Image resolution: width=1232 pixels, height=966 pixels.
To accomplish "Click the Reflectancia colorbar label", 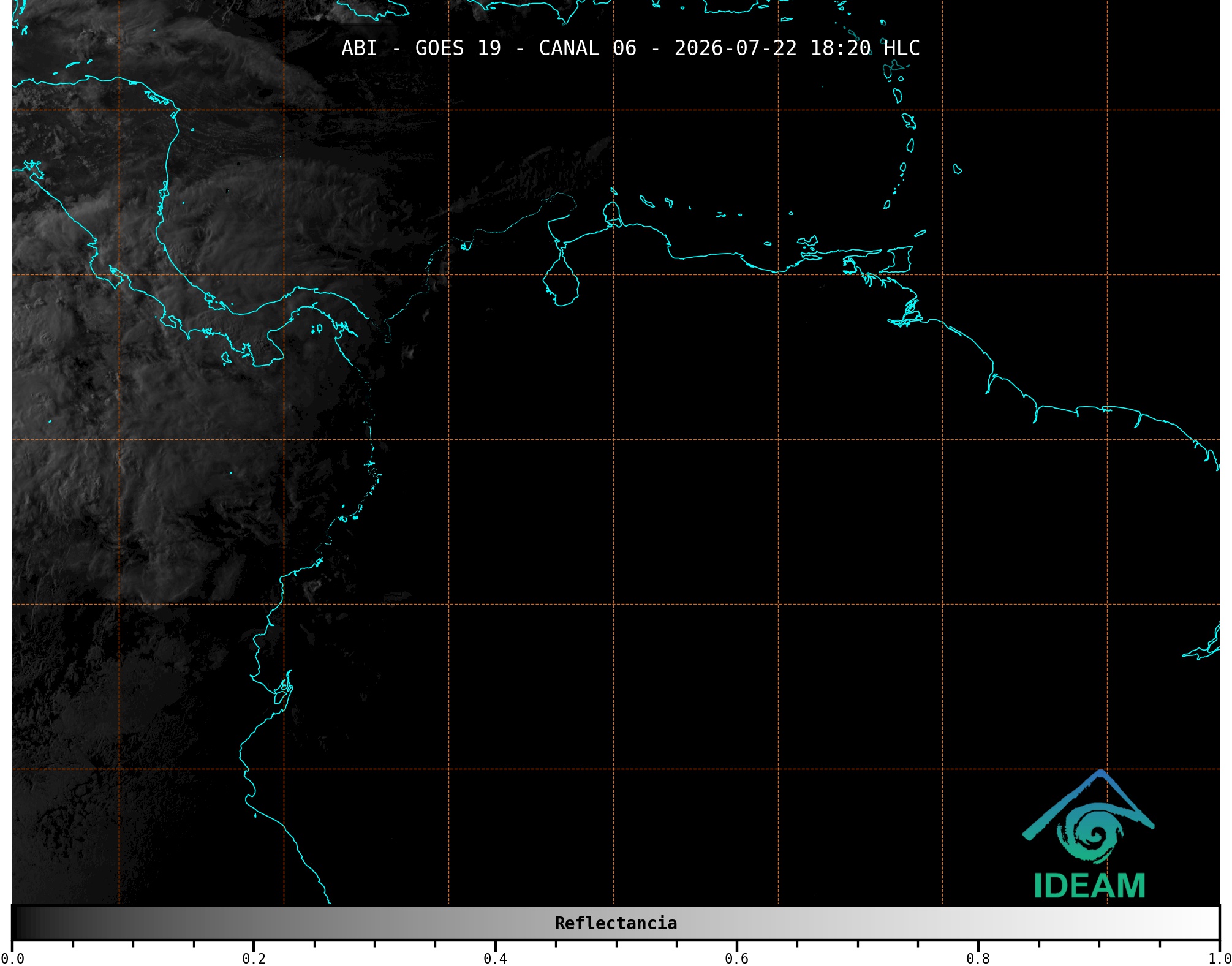I will (x=616, y=923).
